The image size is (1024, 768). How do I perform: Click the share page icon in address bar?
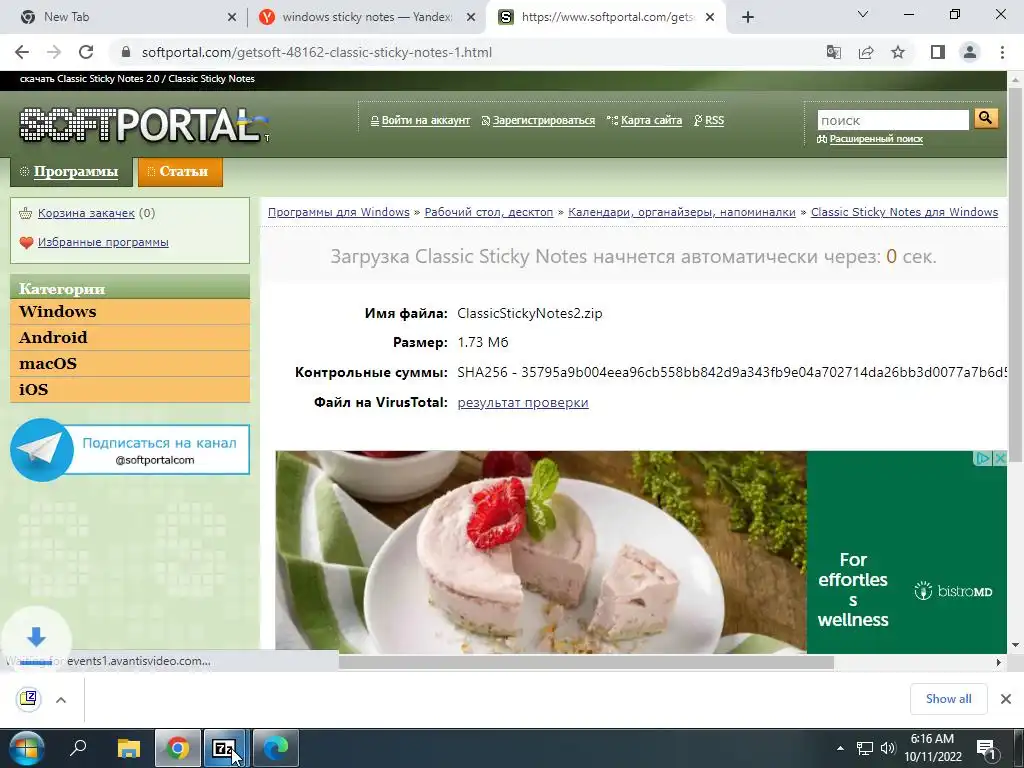coord(866,52)
